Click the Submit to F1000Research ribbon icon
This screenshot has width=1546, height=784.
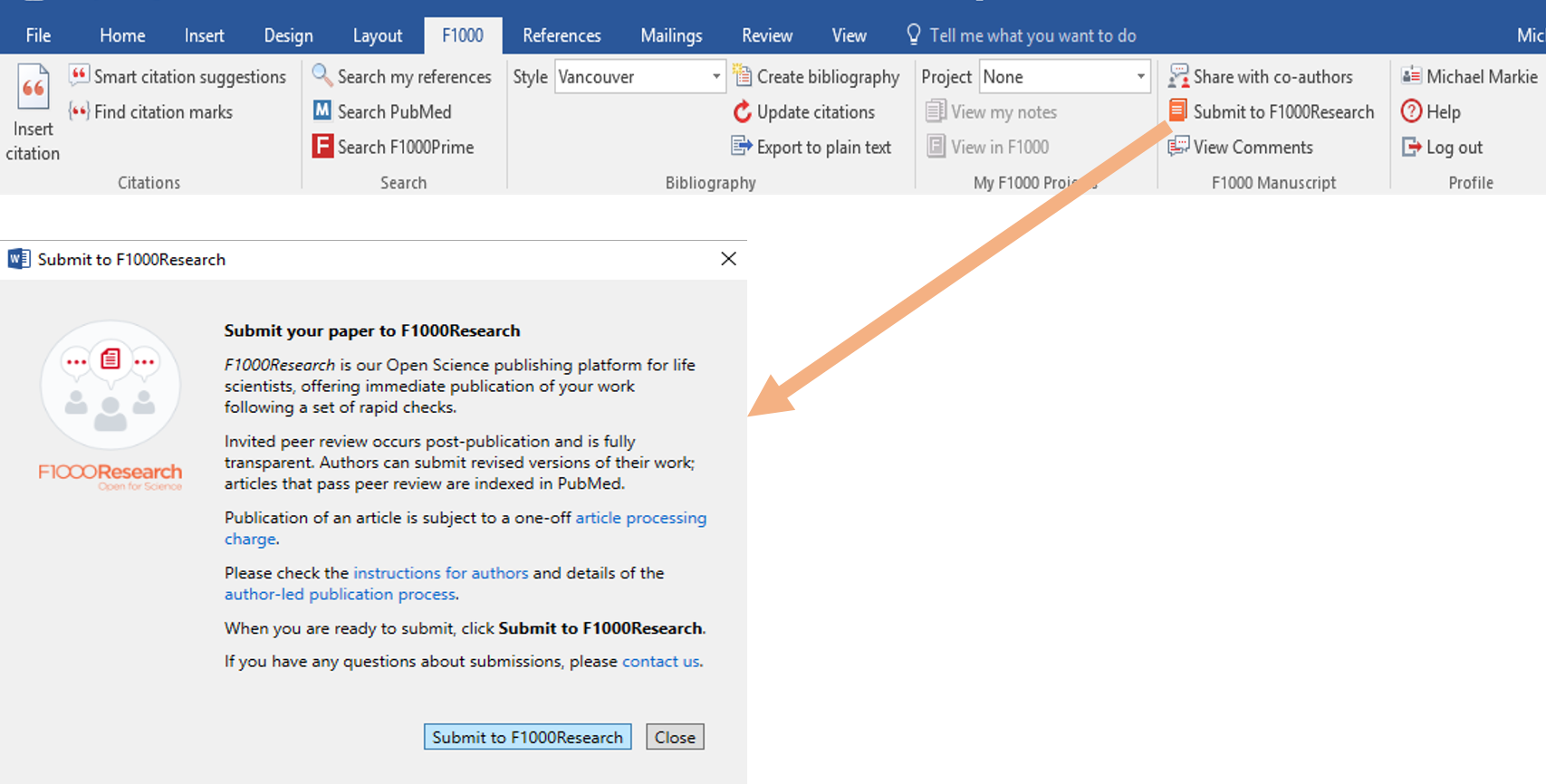pyautogui.click(x=1177, y=110)
